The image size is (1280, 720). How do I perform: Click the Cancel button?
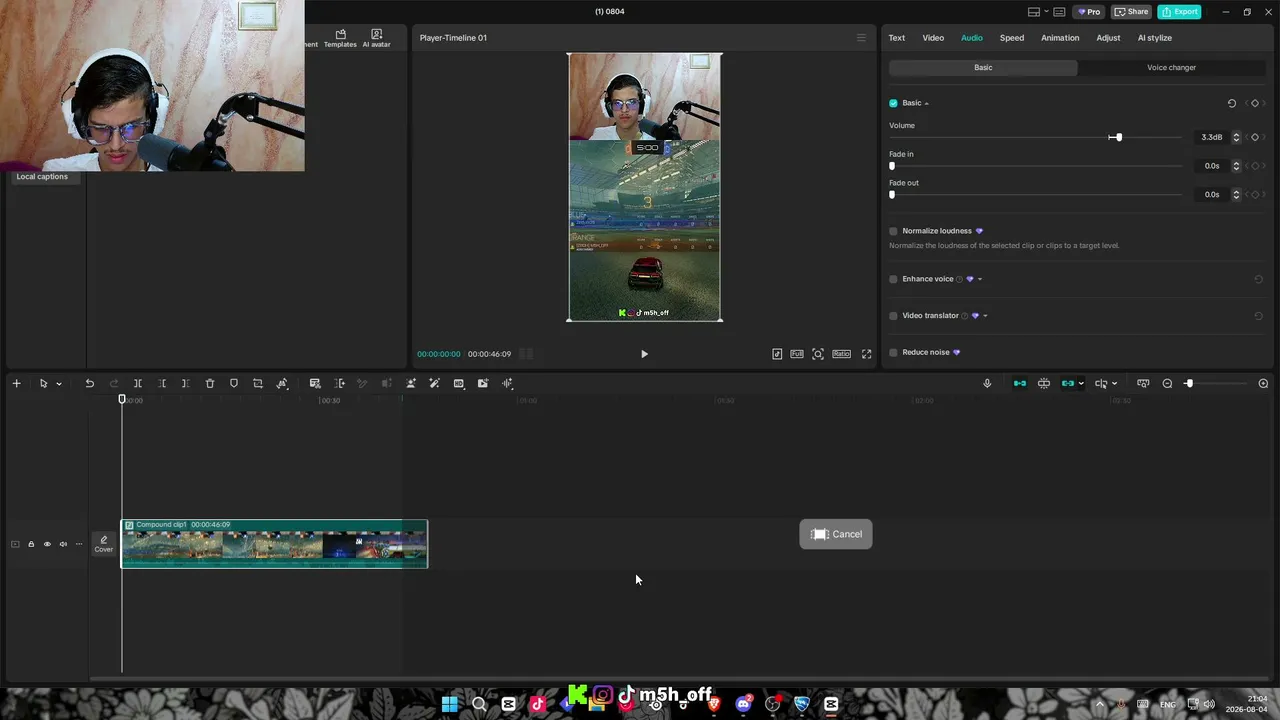click(x=836, y=534)
